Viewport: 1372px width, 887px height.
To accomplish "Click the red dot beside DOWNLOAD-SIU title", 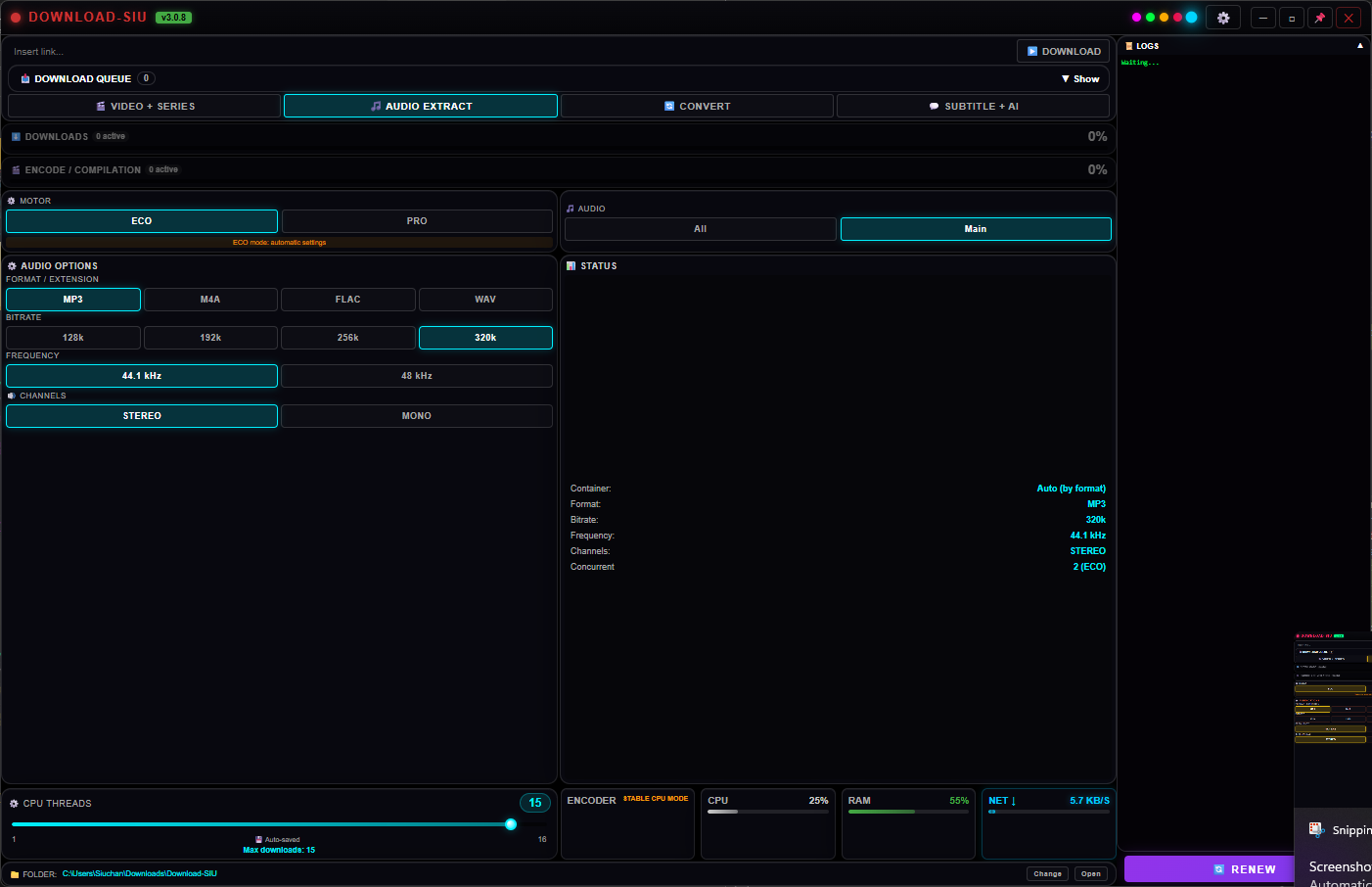I will coord(16,18).
